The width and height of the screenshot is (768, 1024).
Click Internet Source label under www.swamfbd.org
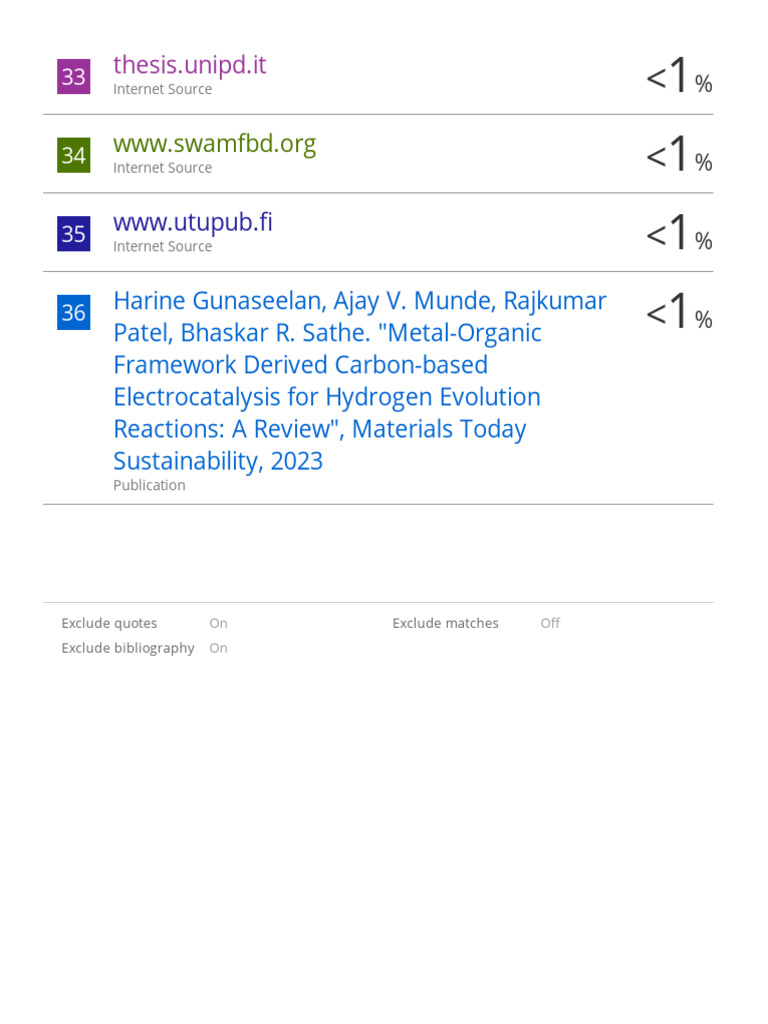(x=162, y=168)
